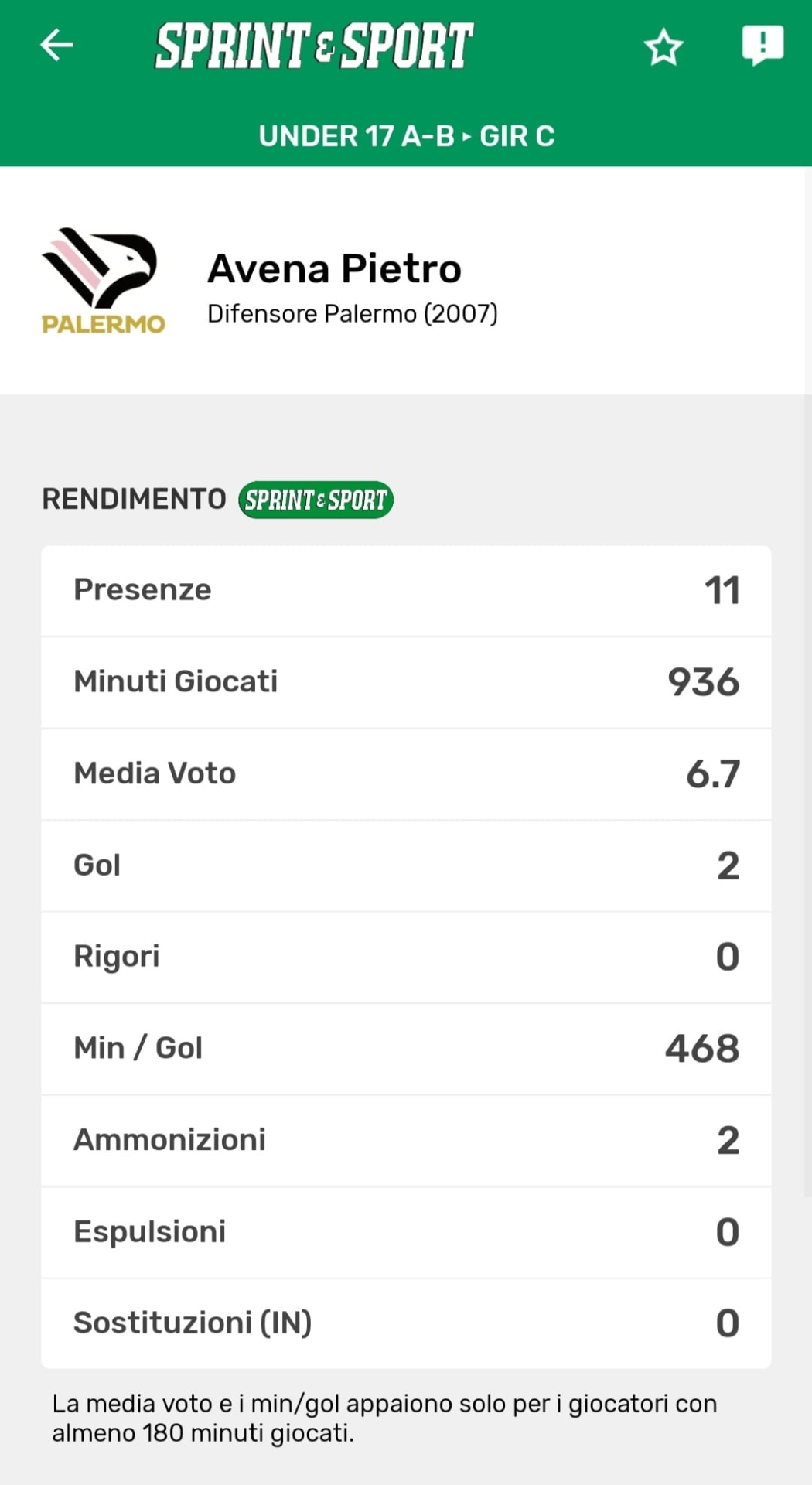Tap Difensore Palermo (2007) subtitle
The width and height of the screenshot is (812, 1485).
point(352,314)
